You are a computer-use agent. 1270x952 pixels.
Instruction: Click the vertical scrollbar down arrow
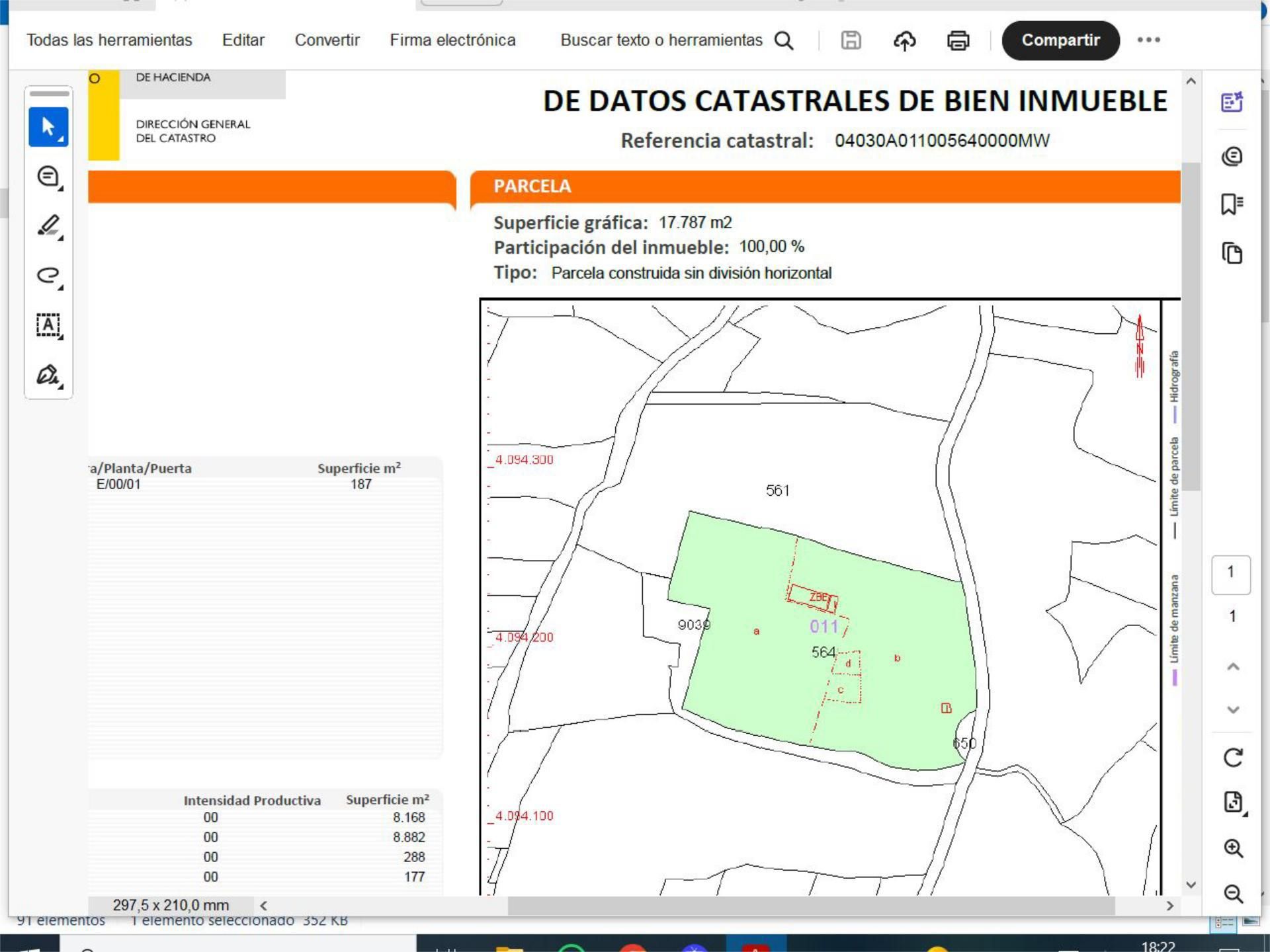(x=1191, y=885)
